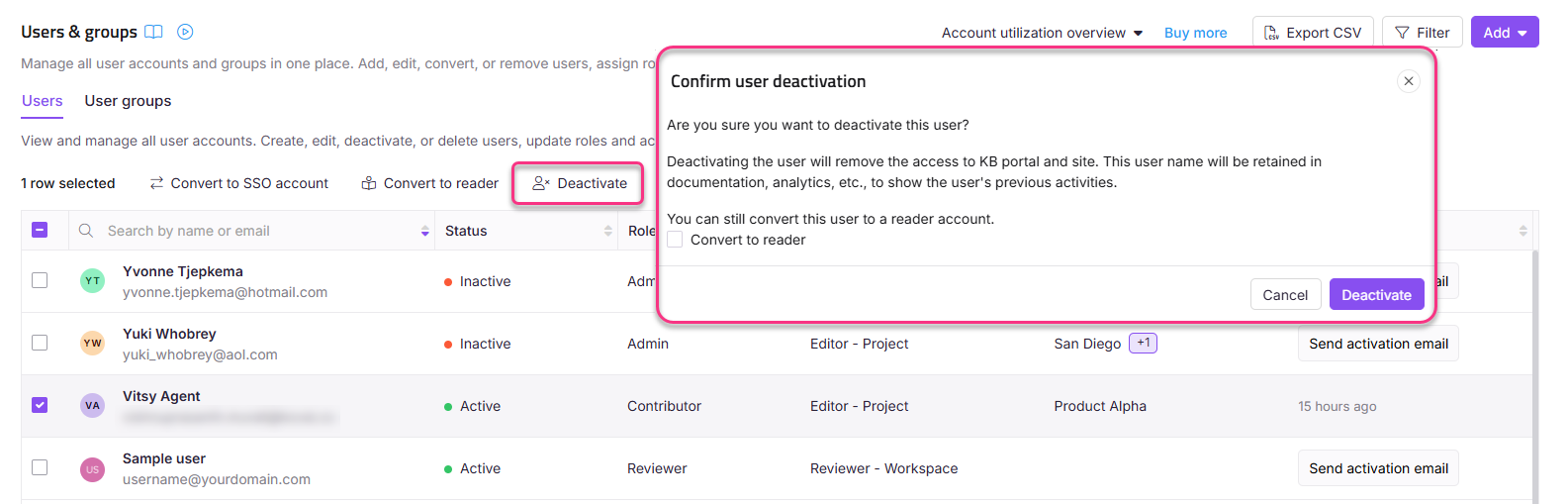Sort by the name column arrows
The height and width of the screenshot is (504, 1568).
[425, 231]
